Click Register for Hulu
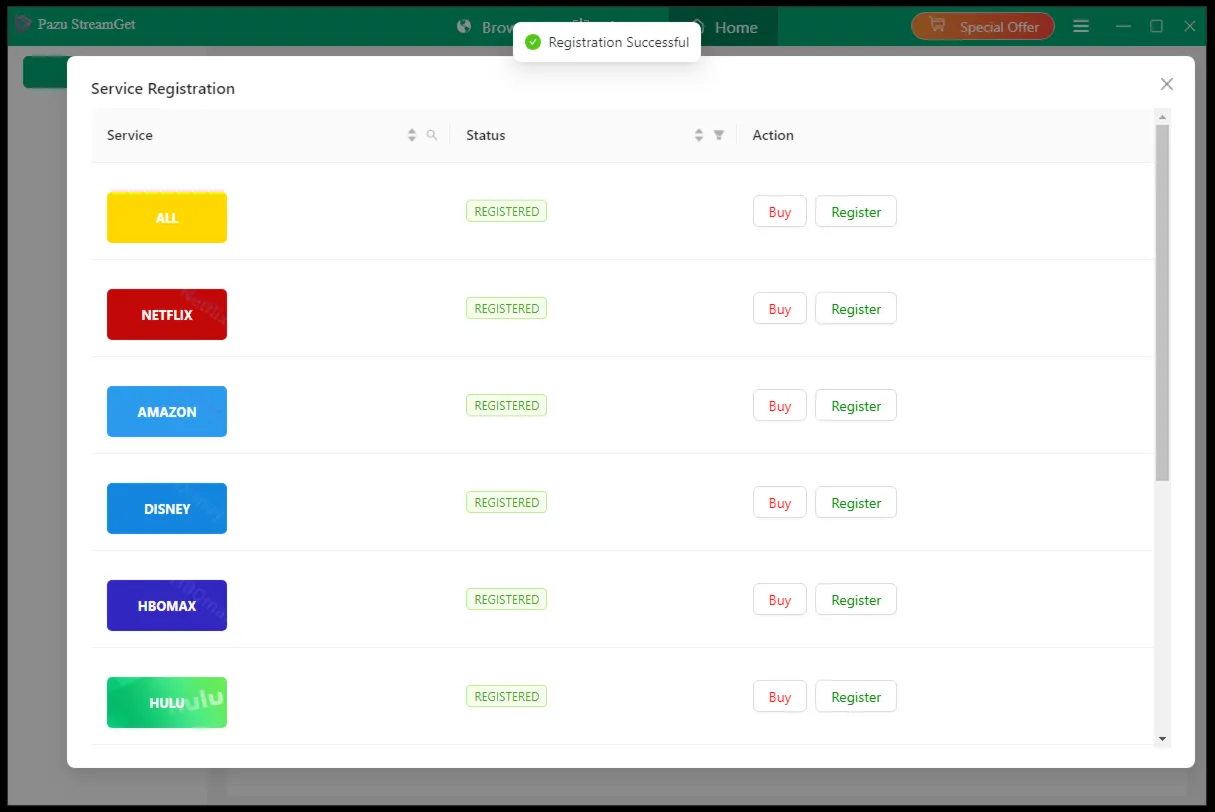1215x812 pixels. pyautogui.click(x=856, y=696)
